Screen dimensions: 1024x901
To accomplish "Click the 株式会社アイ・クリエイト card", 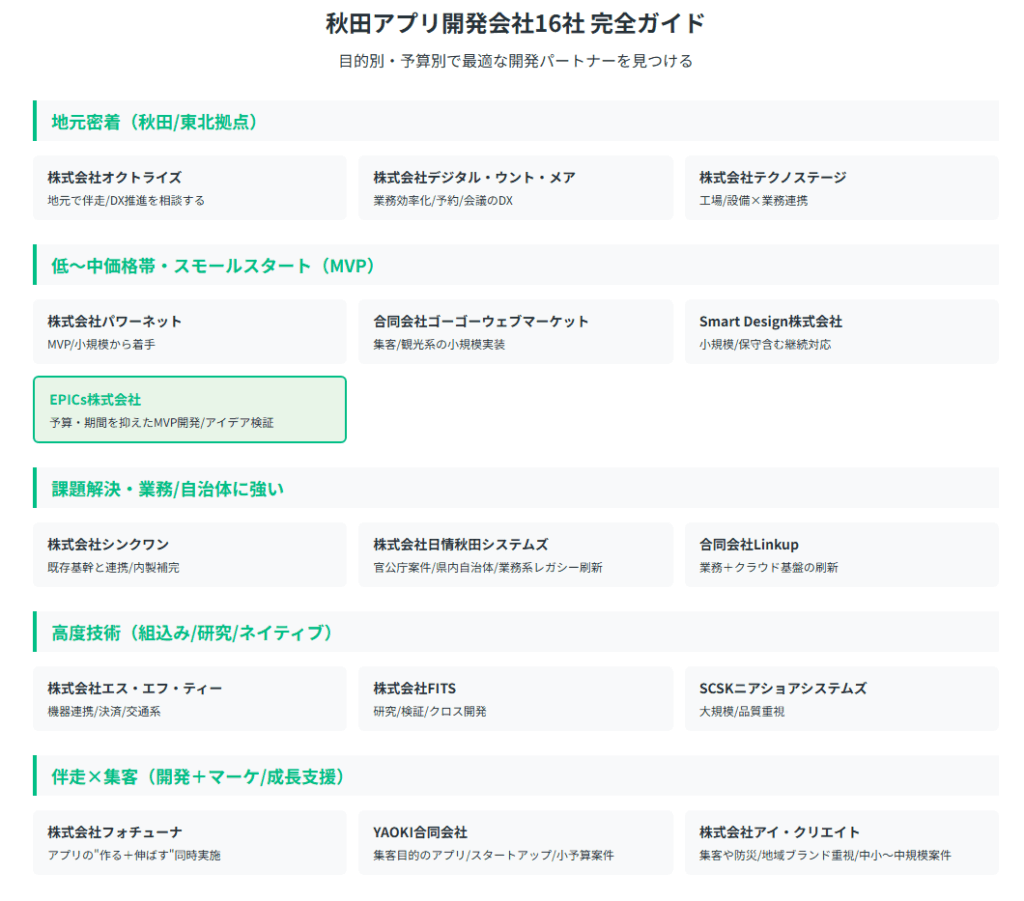I will coord(841,843).
